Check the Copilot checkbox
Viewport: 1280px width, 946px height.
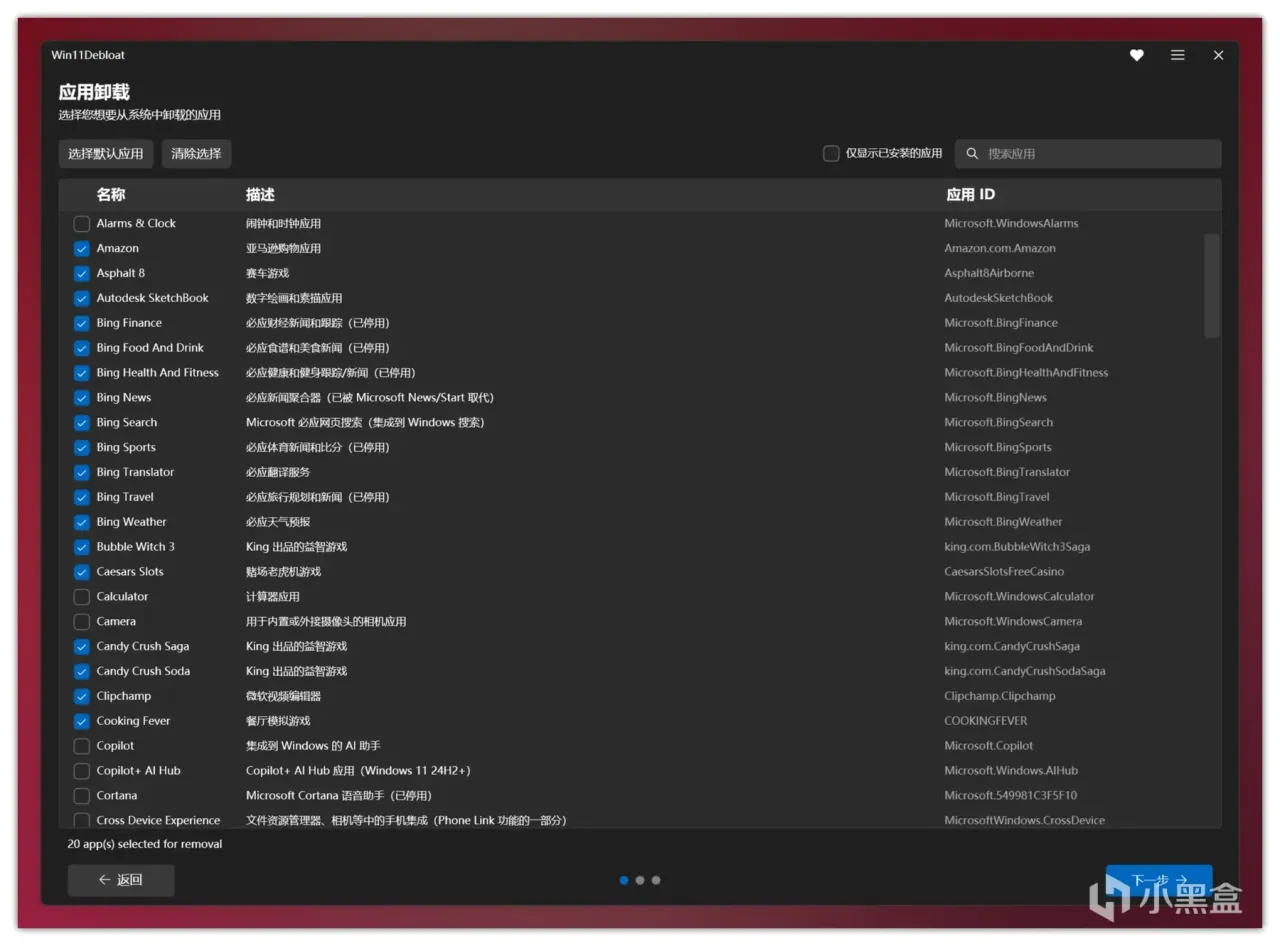(82, 746)
